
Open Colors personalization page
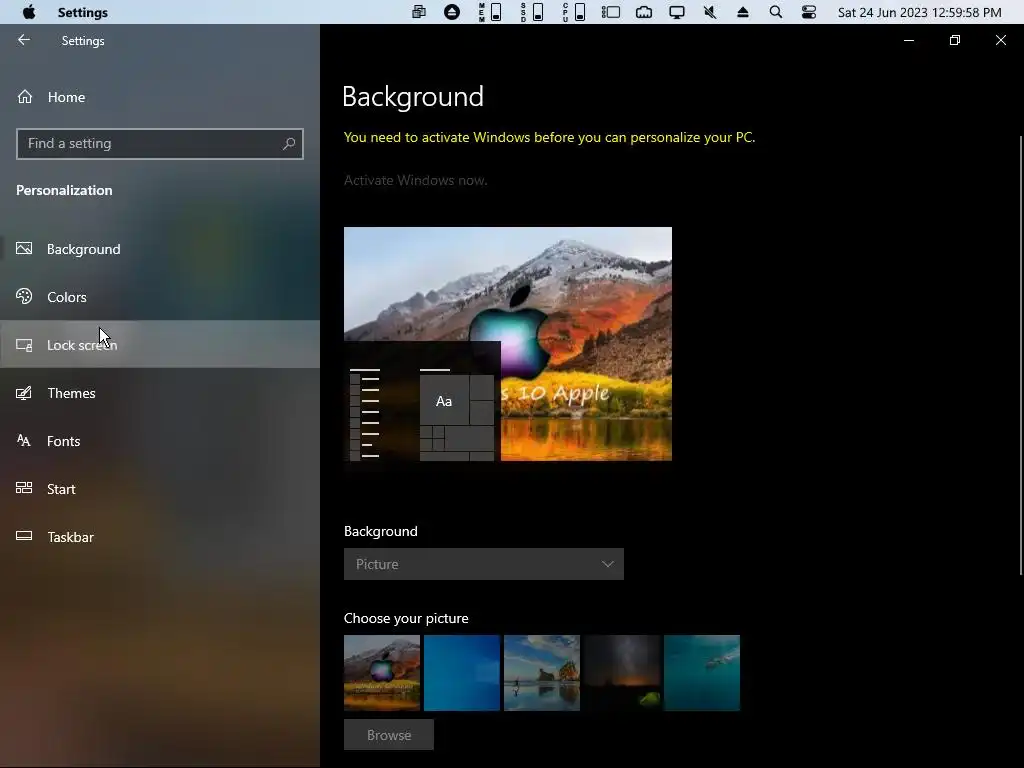tap(160, 296)
